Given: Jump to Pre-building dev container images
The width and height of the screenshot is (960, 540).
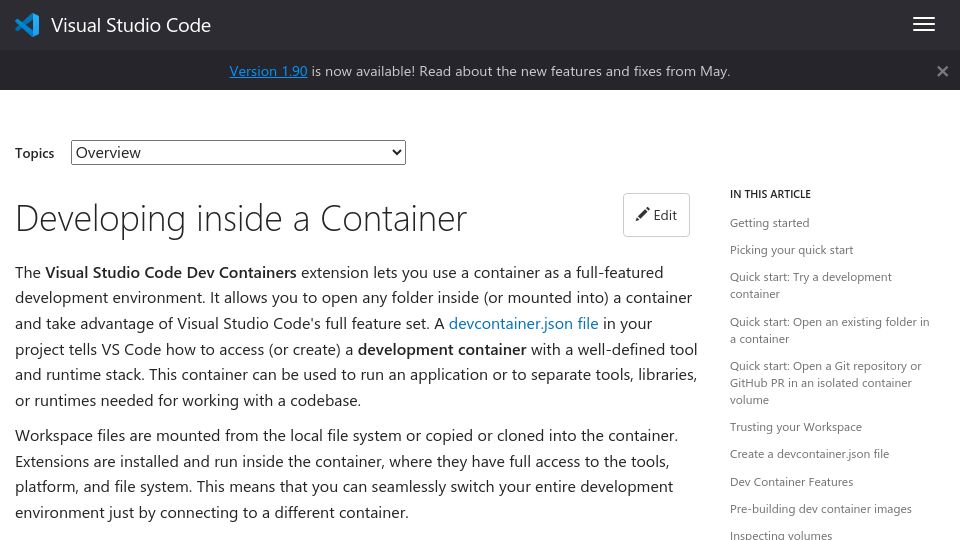Looking at the screenshot, I should [820, 509].
